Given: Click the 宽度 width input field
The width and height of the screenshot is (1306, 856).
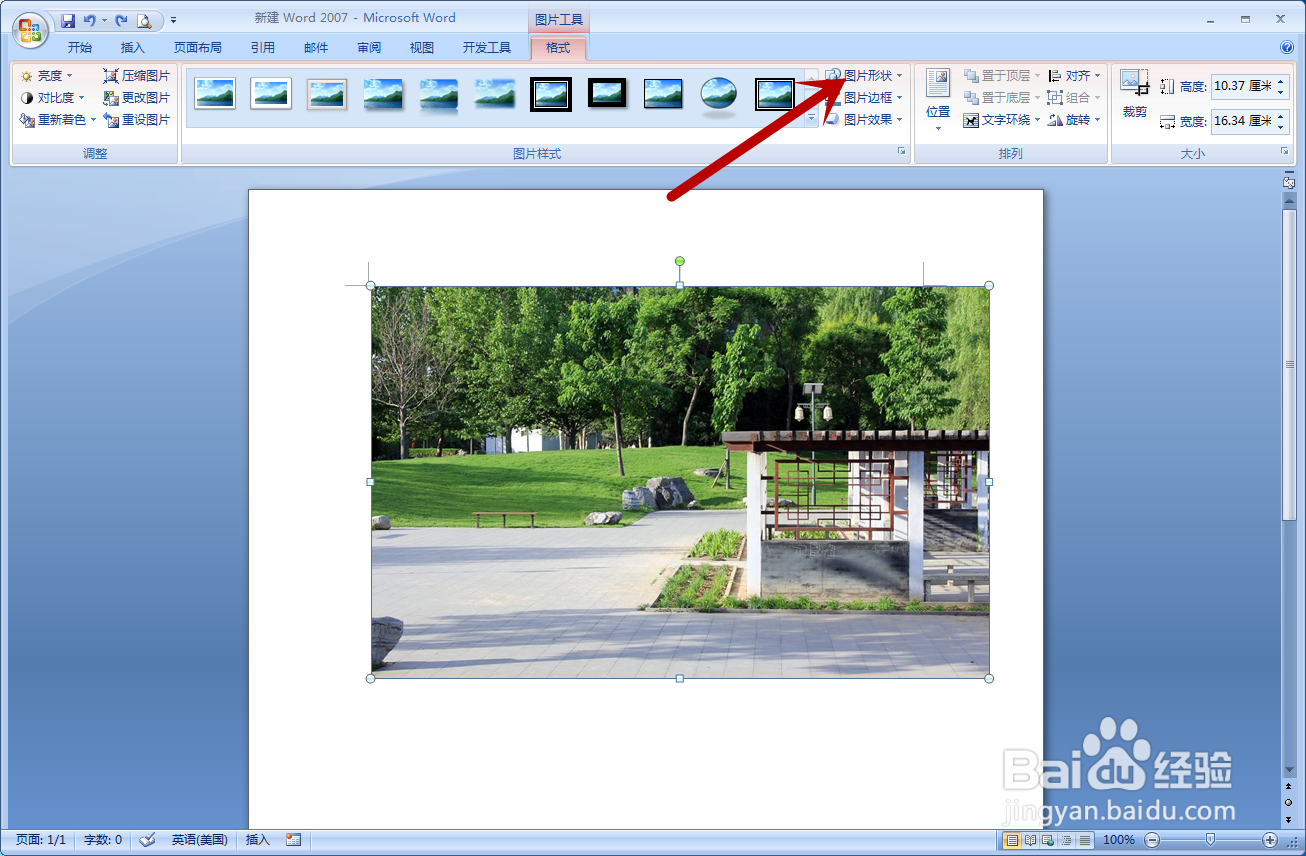Looking at the screenshot, I should pyautogui.click(x=1242, y=121).
